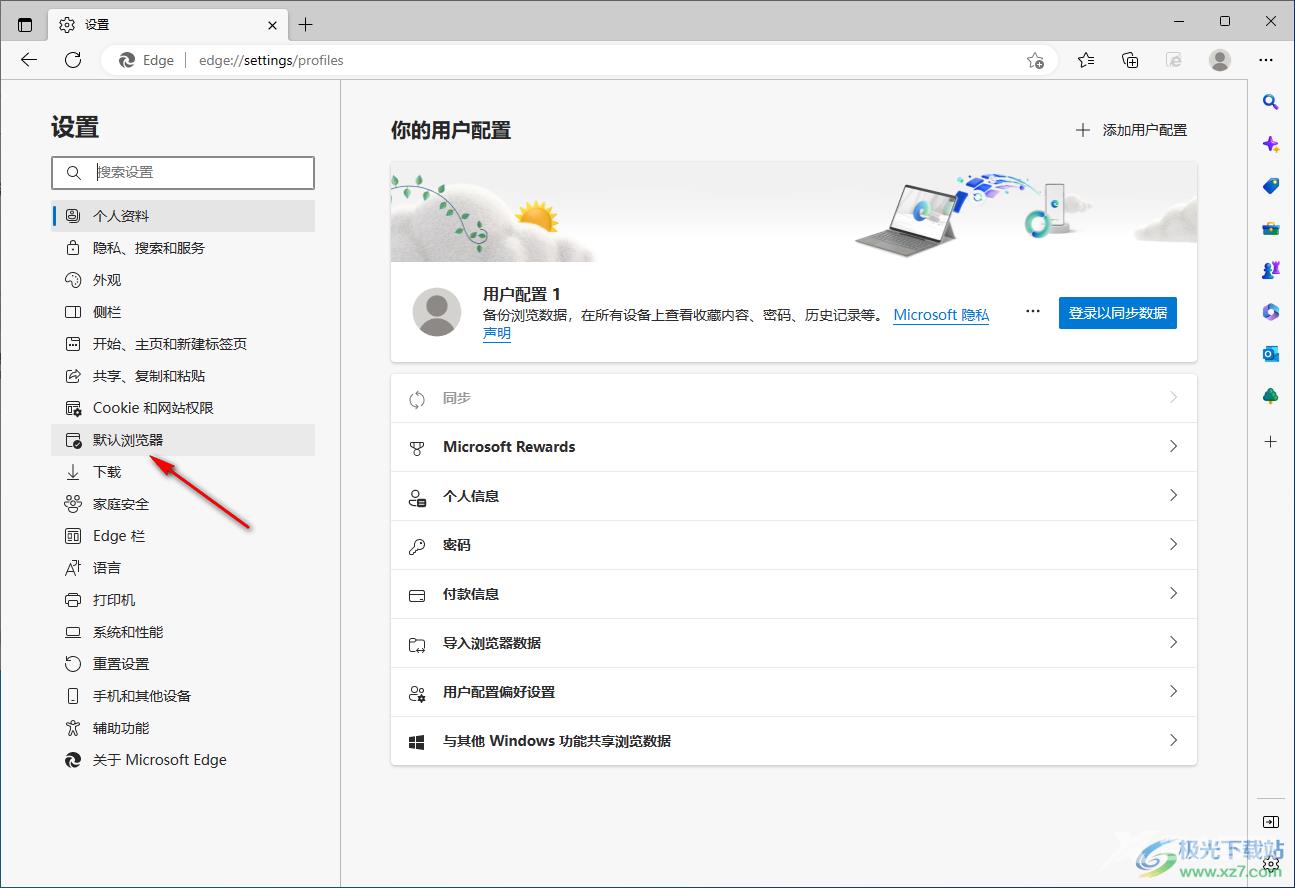Open 下载 settings section

183,472
